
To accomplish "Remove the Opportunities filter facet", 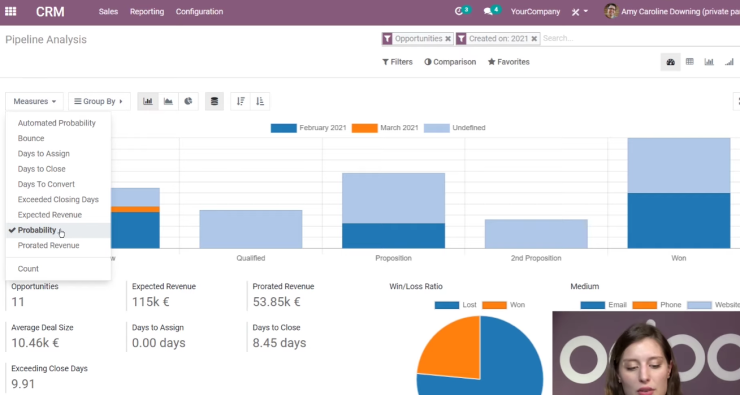I will point(448,39).
